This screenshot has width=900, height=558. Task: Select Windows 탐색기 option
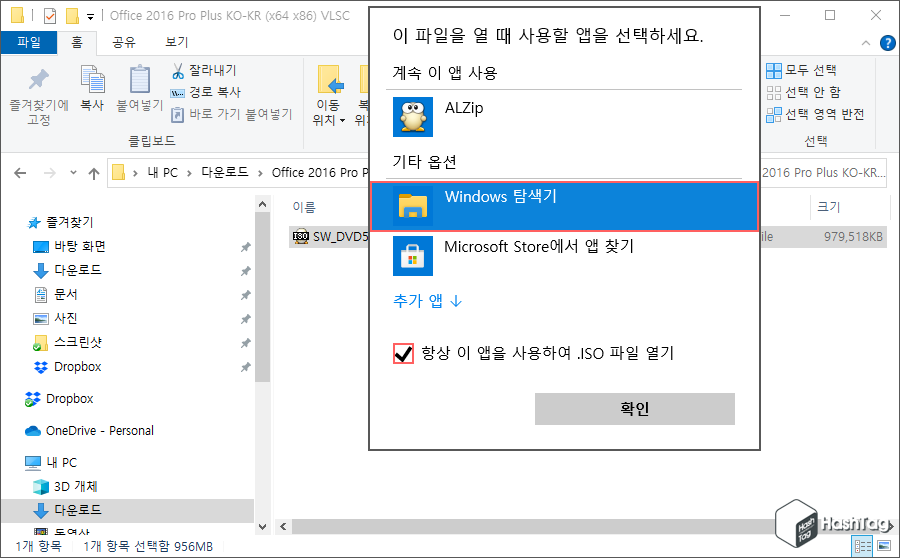point(565,207)
